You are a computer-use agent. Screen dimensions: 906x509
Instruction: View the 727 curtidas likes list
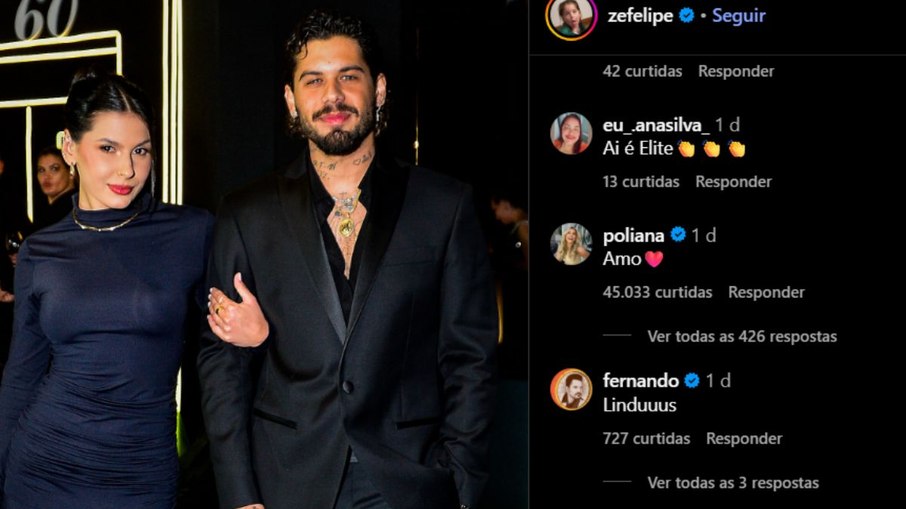click(x=646, y=439)
